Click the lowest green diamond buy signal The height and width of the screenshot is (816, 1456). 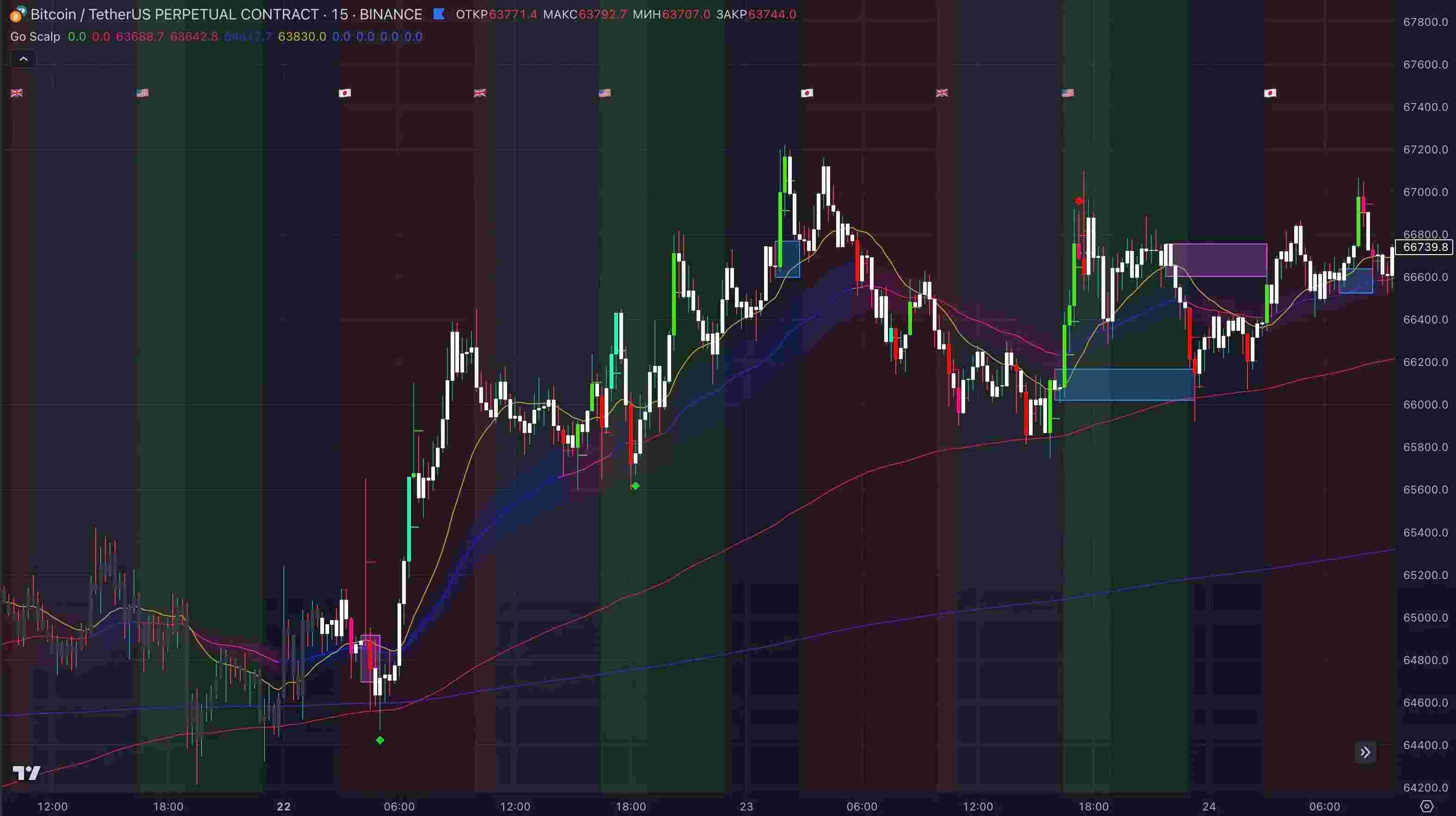click(x=380, y=740)
